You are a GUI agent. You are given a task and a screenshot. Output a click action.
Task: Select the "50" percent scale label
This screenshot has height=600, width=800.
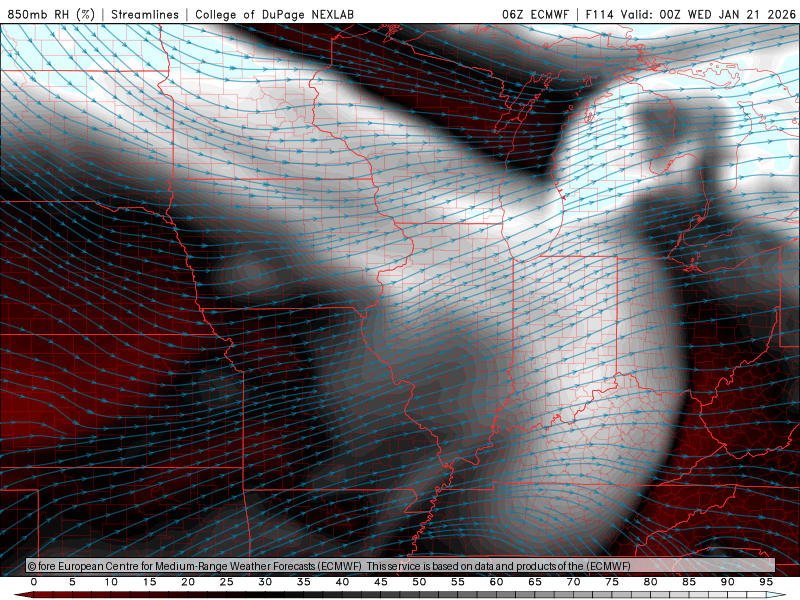pos(419,582)
